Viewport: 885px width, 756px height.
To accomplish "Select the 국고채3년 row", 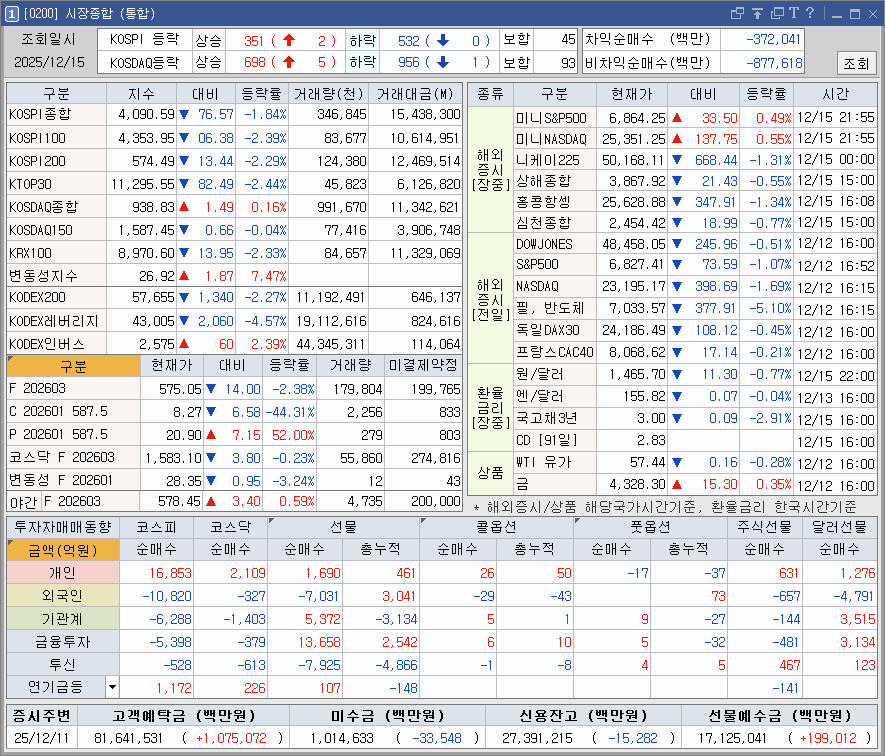I will point(695,418).
